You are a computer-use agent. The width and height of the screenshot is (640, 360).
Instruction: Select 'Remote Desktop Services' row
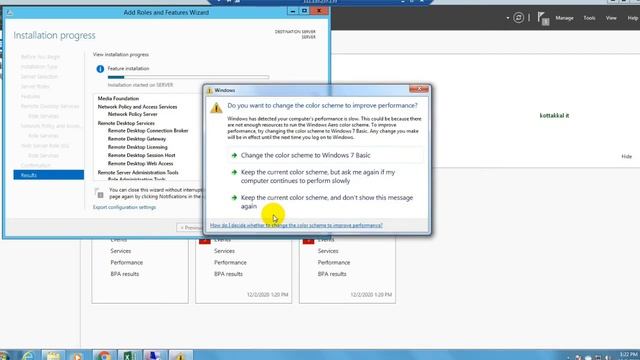[x=126, y=123]
